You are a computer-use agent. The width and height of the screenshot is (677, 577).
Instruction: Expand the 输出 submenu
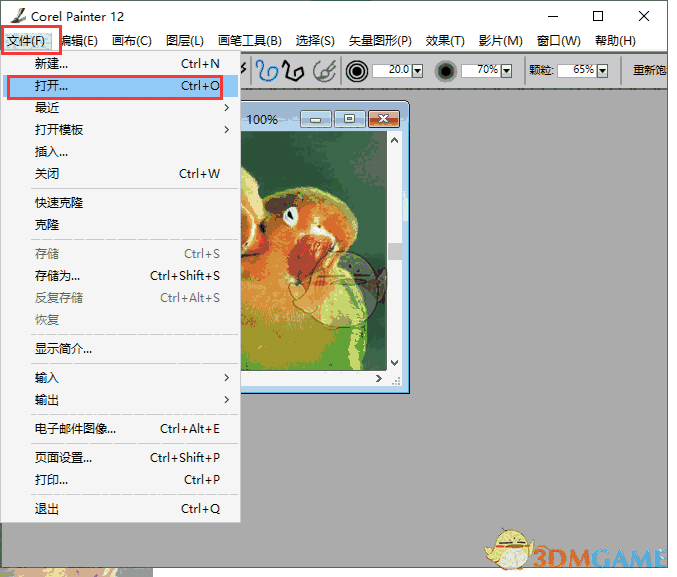click(x=120, y=400)
